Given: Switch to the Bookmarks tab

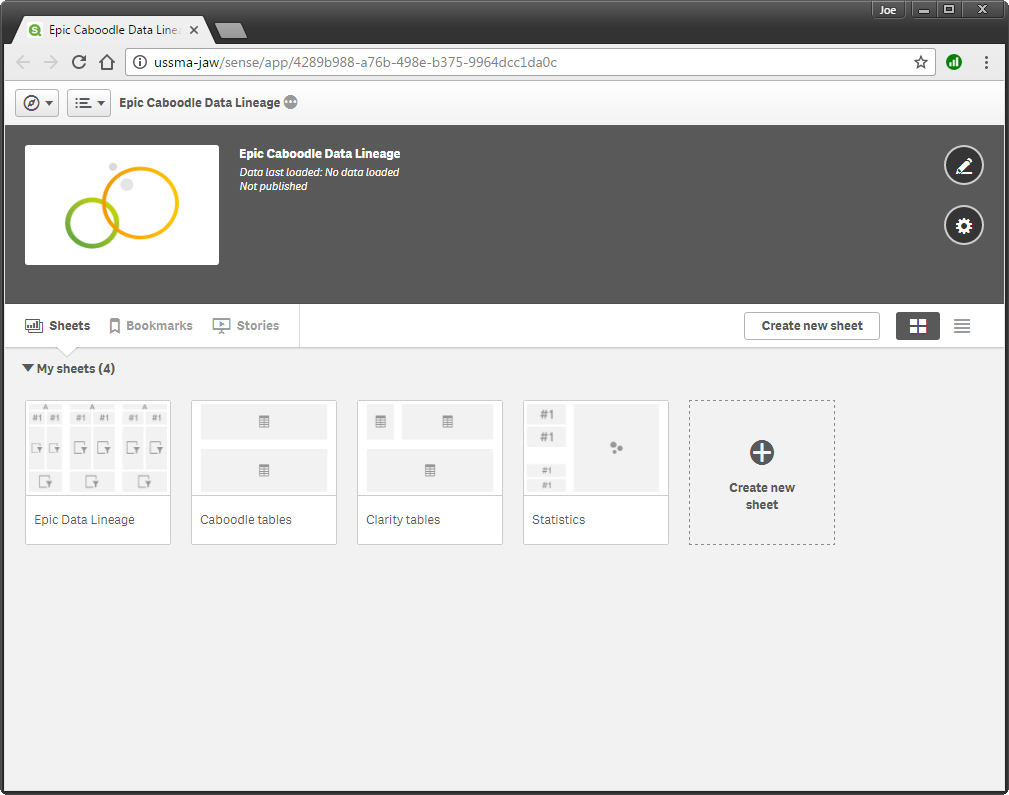Looking at the screenshot, I should point(151,326).
